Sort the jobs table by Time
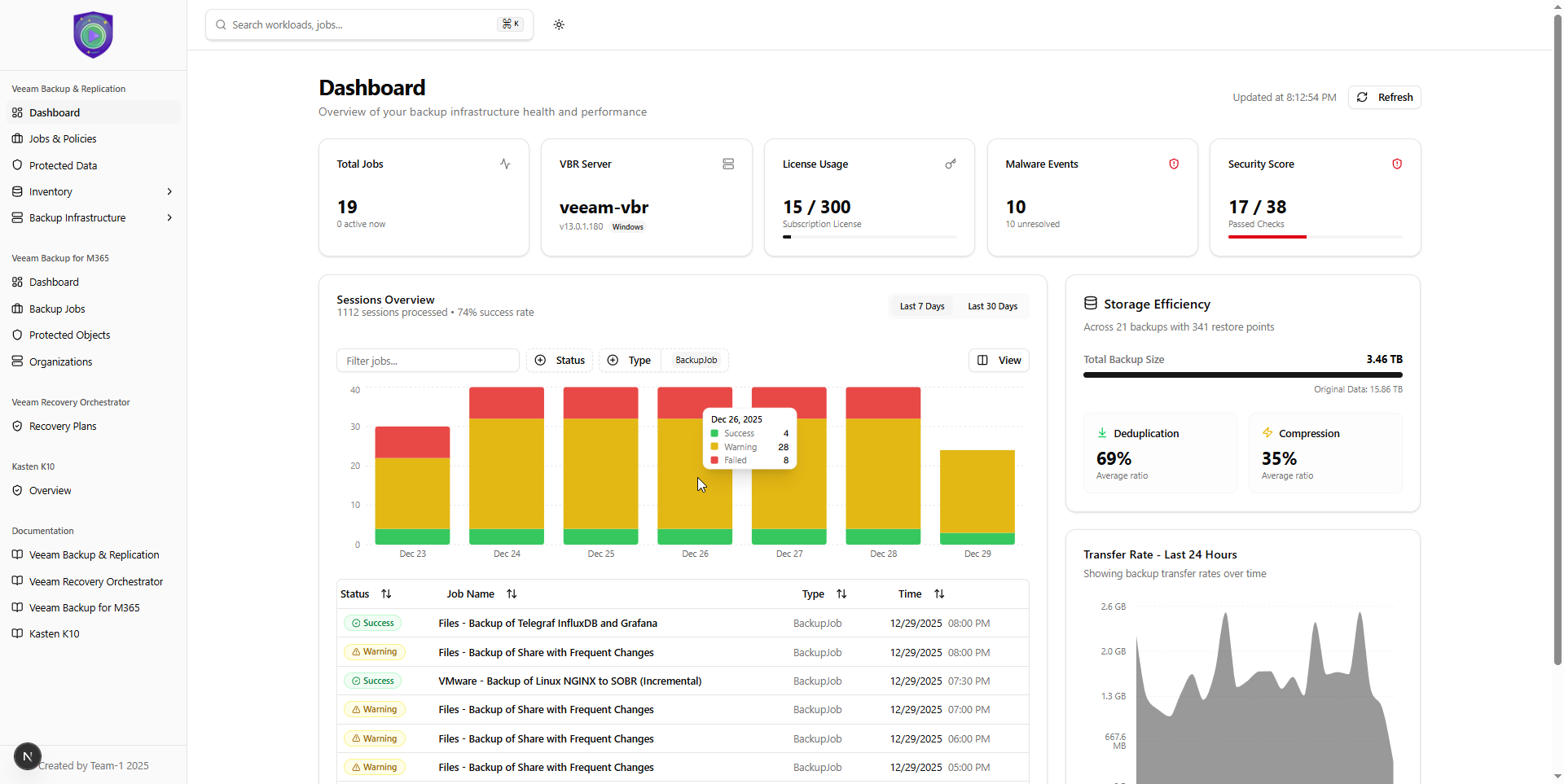Image resolution: width=1564 pixels, height=784 pixels. pos(939,593)
